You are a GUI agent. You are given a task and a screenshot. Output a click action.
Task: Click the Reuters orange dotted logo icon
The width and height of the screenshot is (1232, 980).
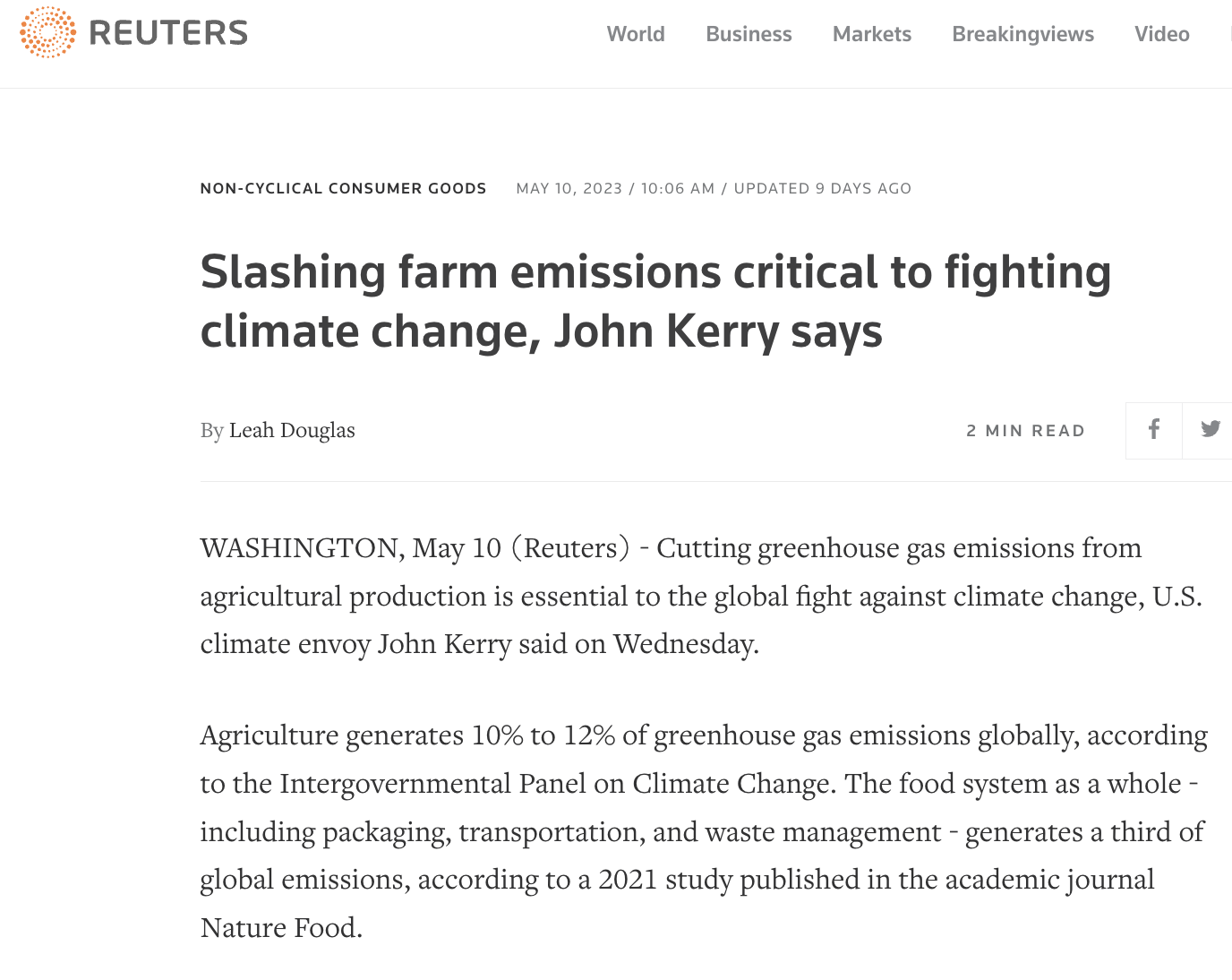coord(48,32)
